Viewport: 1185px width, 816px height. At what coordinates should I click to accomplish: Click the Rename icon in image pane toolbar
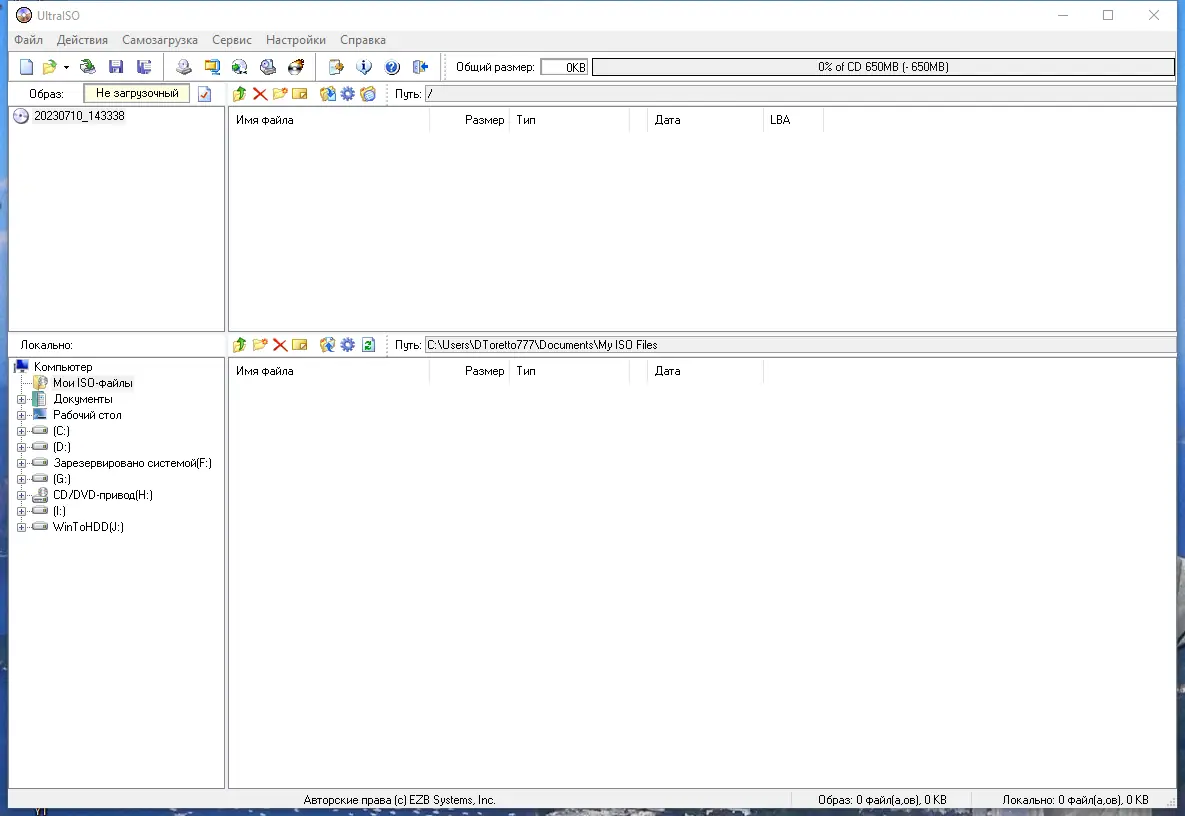tap(300, 94)
